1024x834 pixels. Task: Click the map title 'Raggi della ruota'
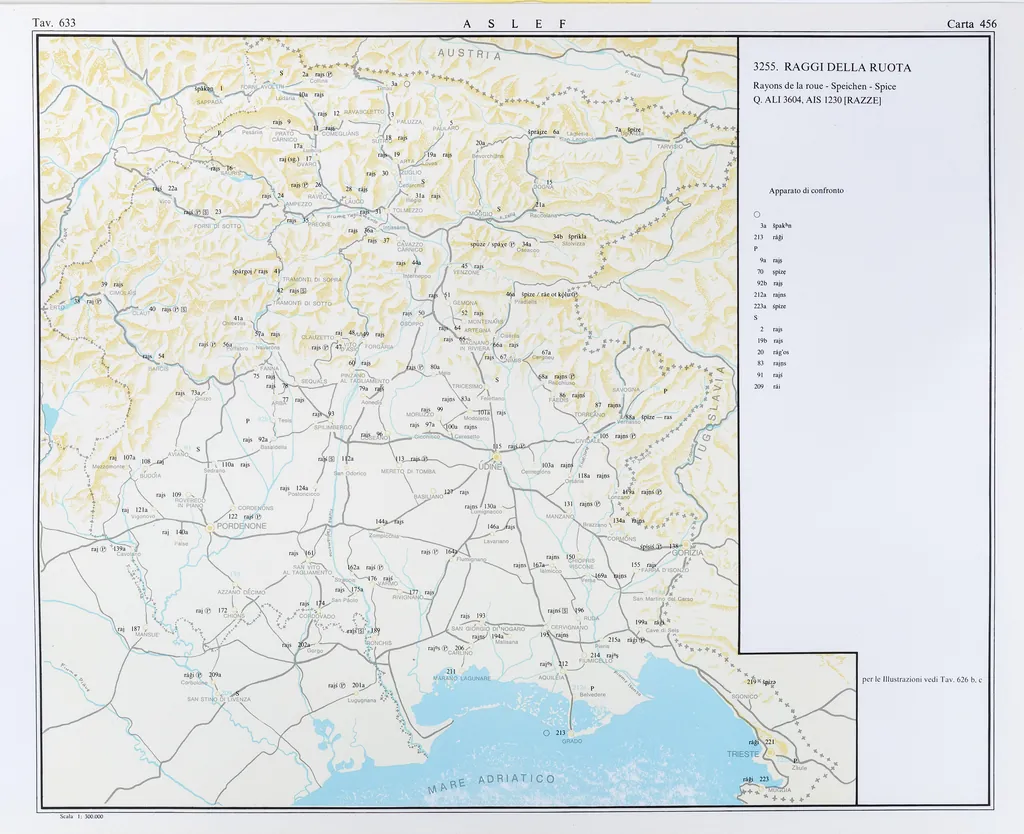(832, 67)
